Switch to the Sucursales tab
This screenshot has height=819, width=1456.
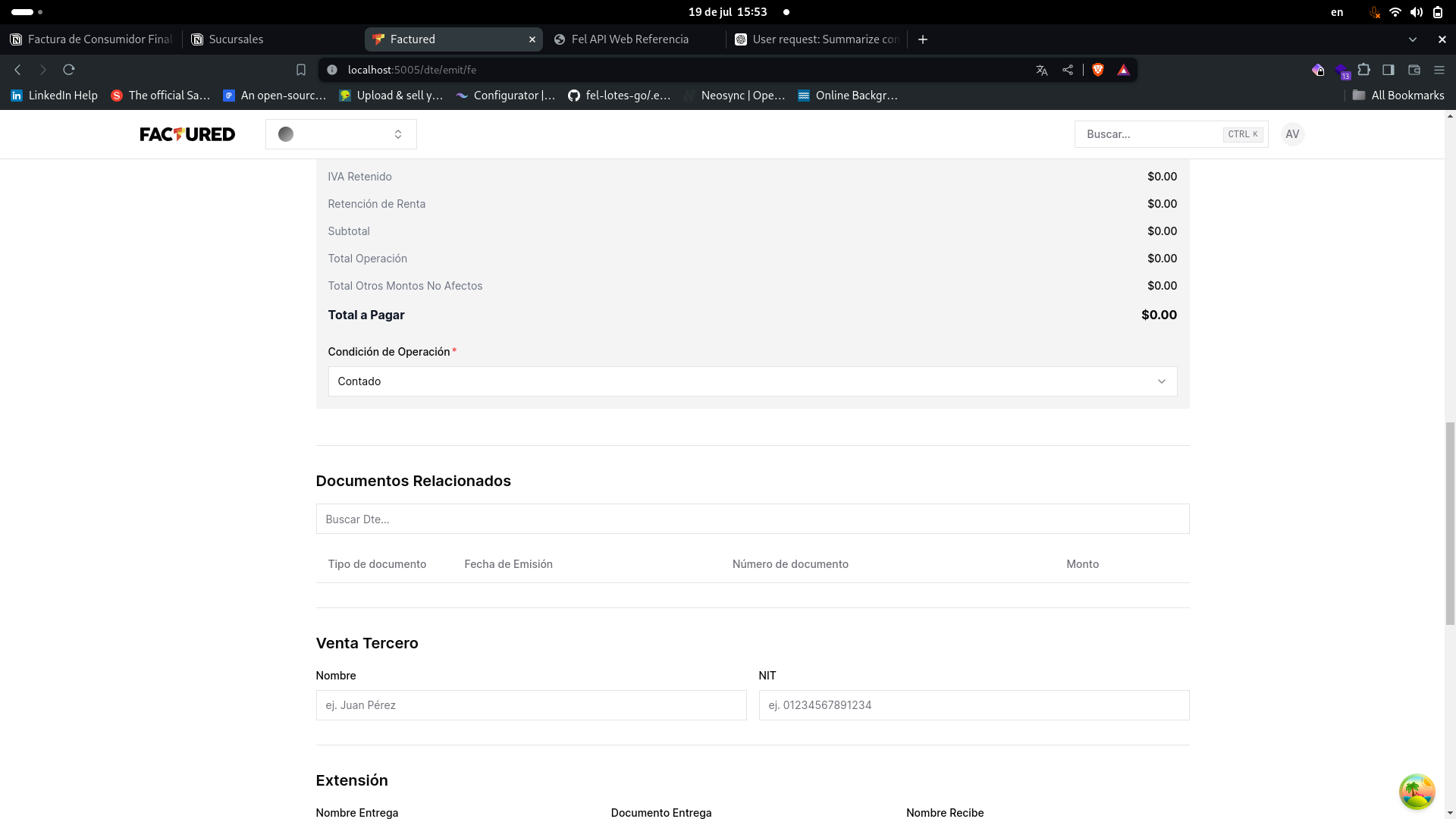point(236,39)
